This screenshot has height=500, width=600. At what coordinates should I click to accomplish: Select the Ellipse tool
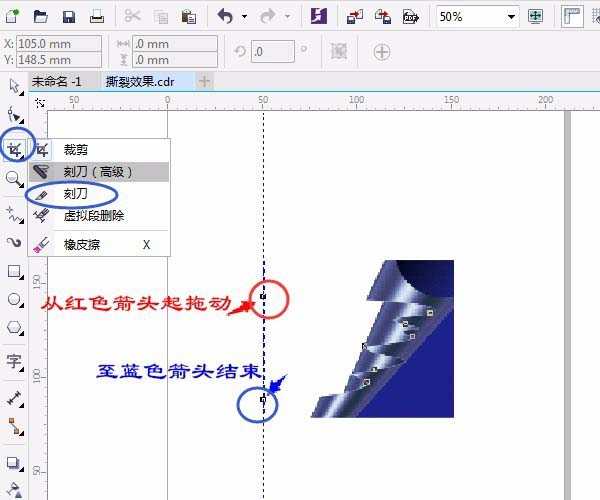[14, 299]
